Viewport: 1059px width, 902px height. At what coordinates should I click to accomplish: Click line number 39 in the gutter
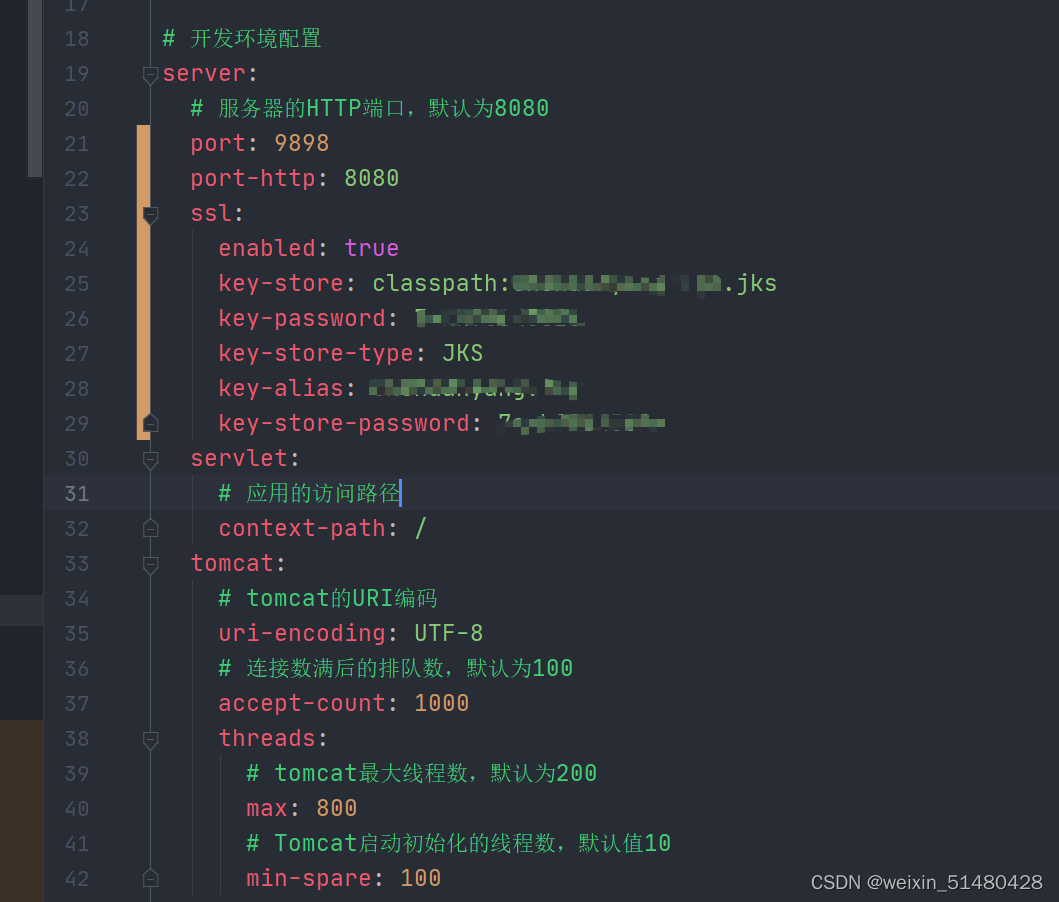coord(76,773)
